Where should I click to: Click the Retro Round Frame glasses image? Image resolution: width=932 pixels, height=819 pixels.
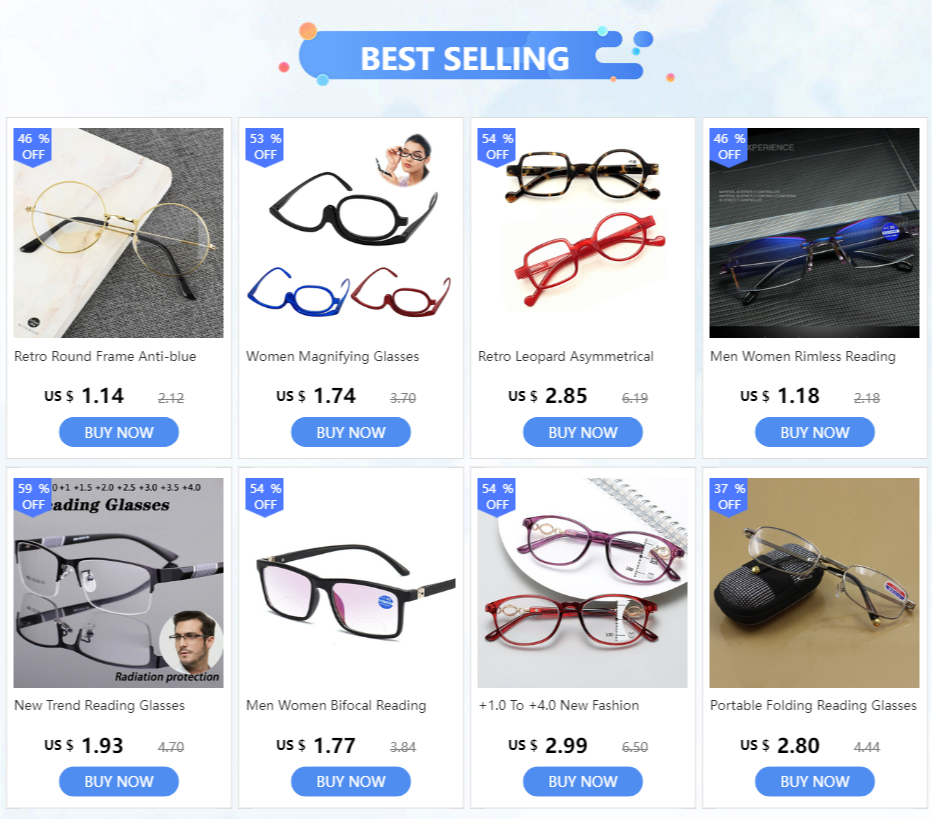(118, 232)
